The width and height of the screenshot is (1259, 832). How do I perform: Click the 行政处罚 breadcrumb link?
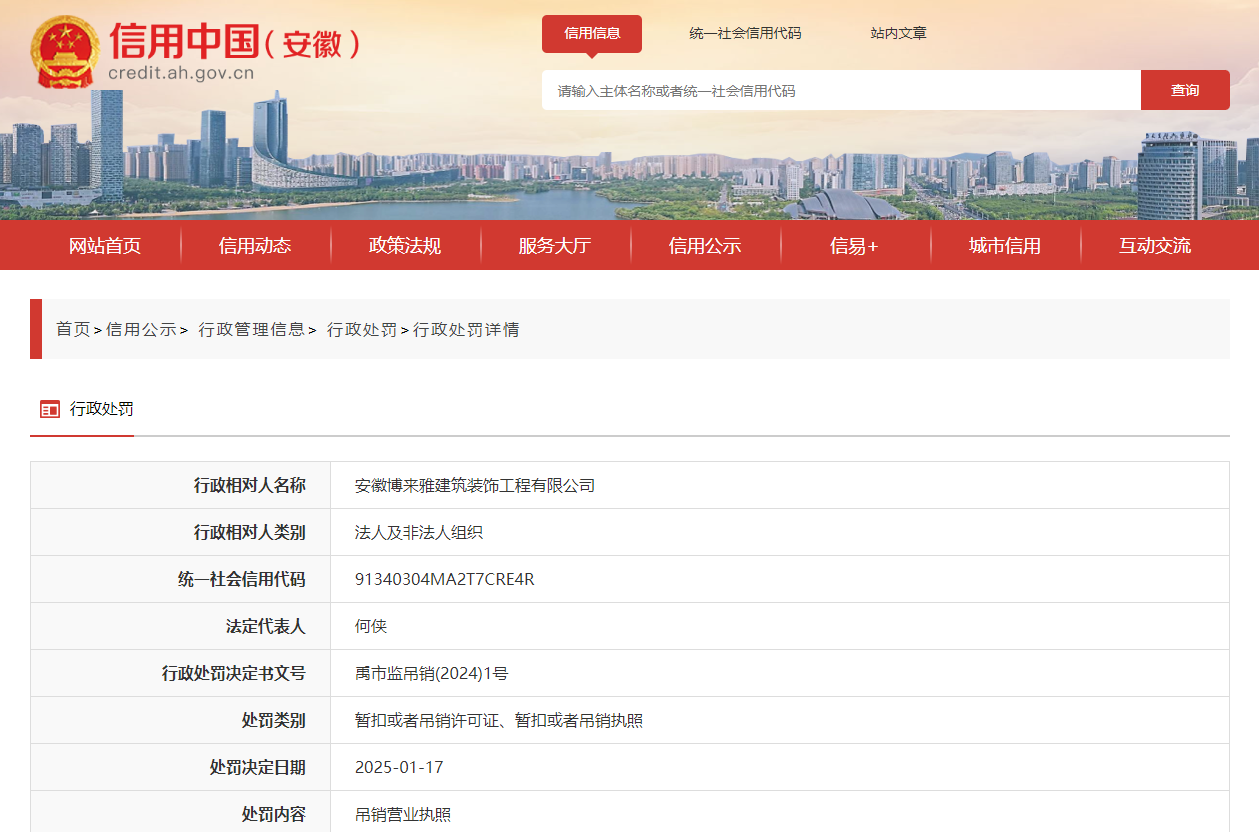coord(362,329)
